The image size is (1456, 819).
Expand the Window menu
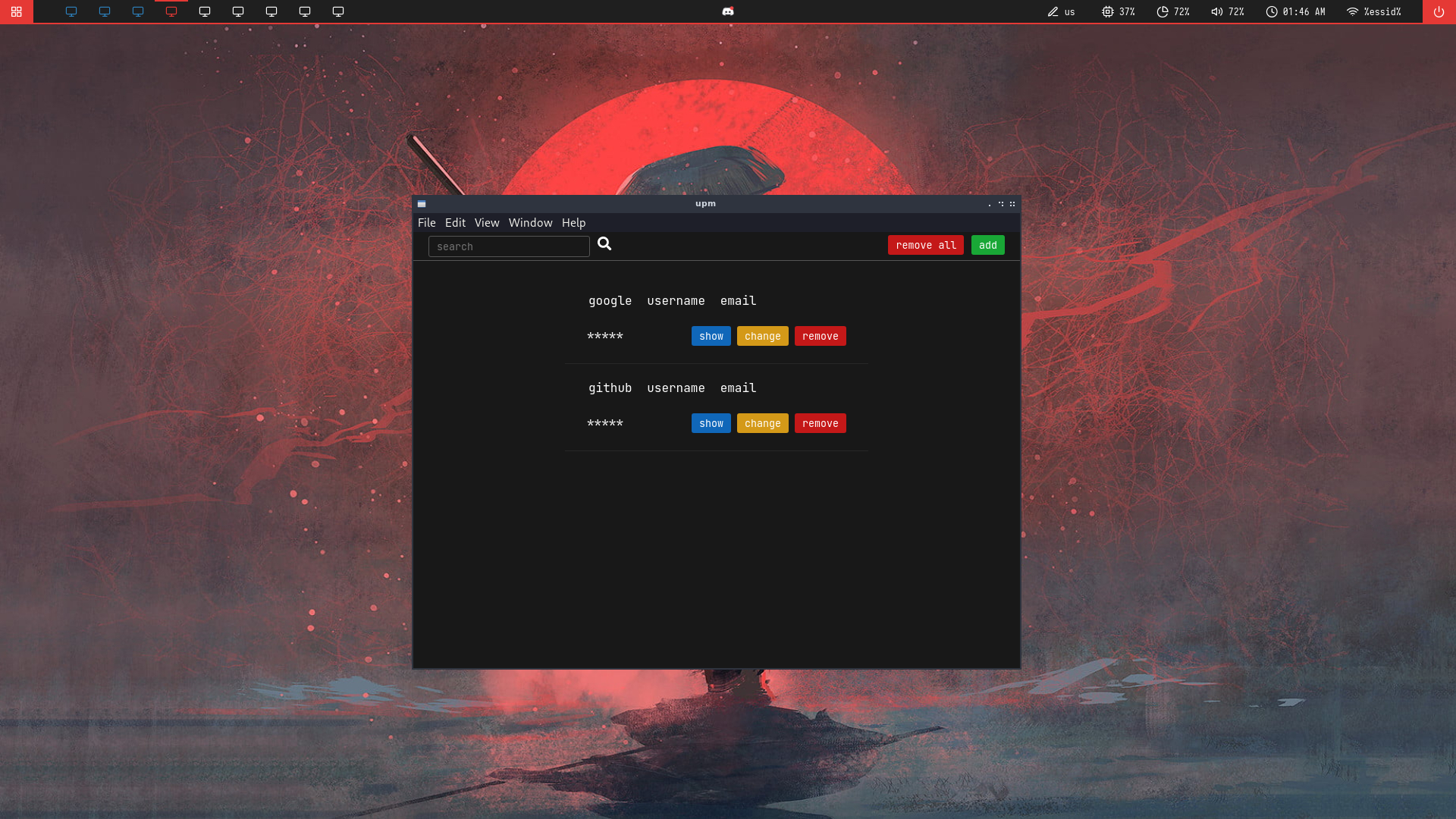[x=530, y=222]
